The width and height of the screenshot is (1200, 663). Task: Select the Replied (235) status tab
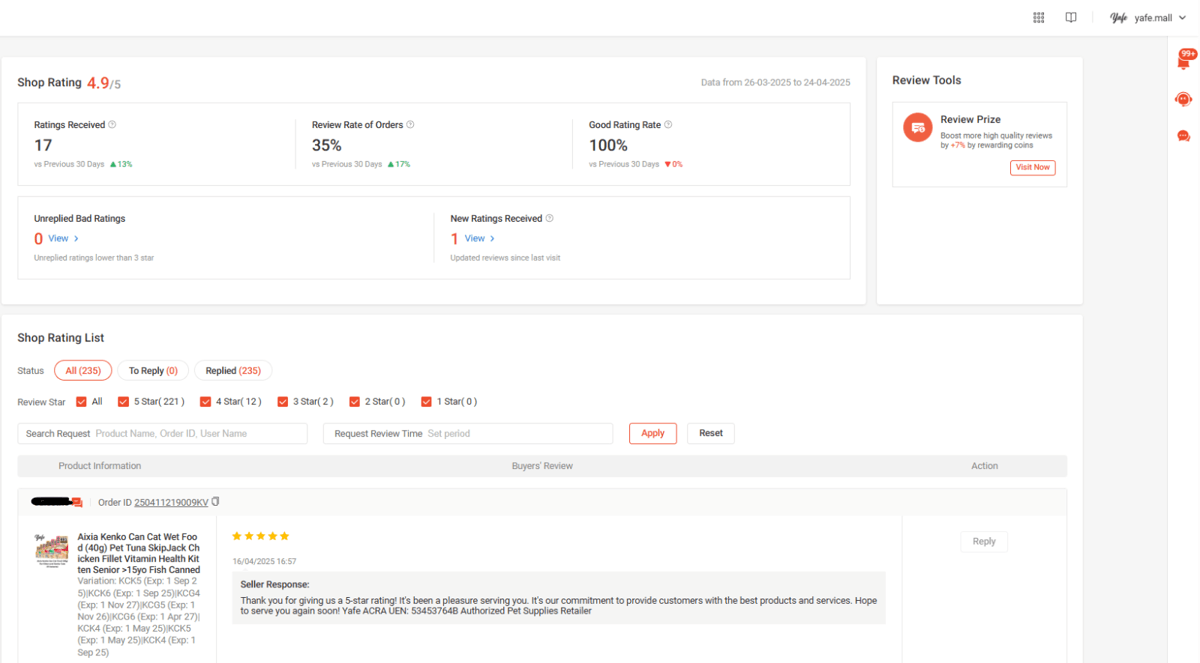pos(233,370)
